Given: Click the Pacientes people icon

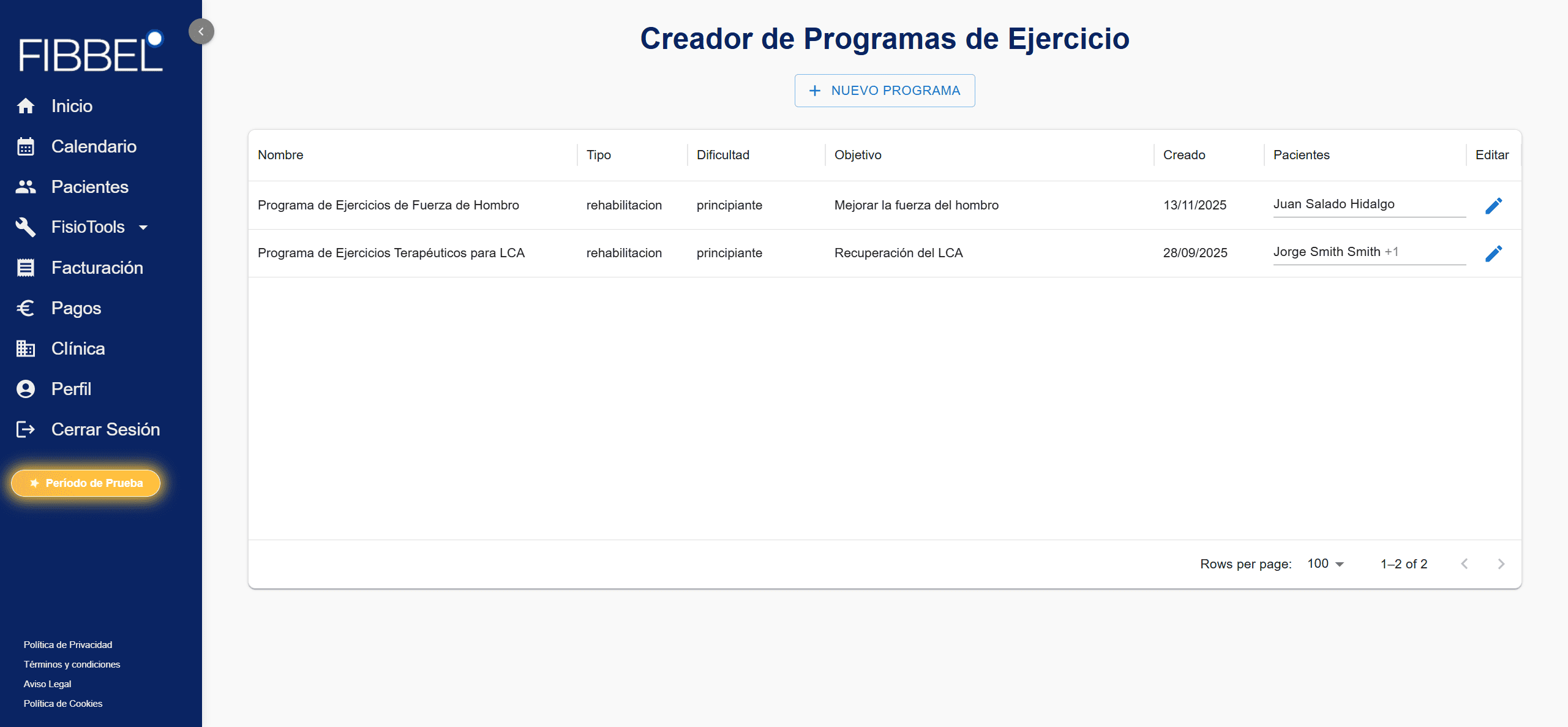Looking at the screenshot, I should [26, 187].
